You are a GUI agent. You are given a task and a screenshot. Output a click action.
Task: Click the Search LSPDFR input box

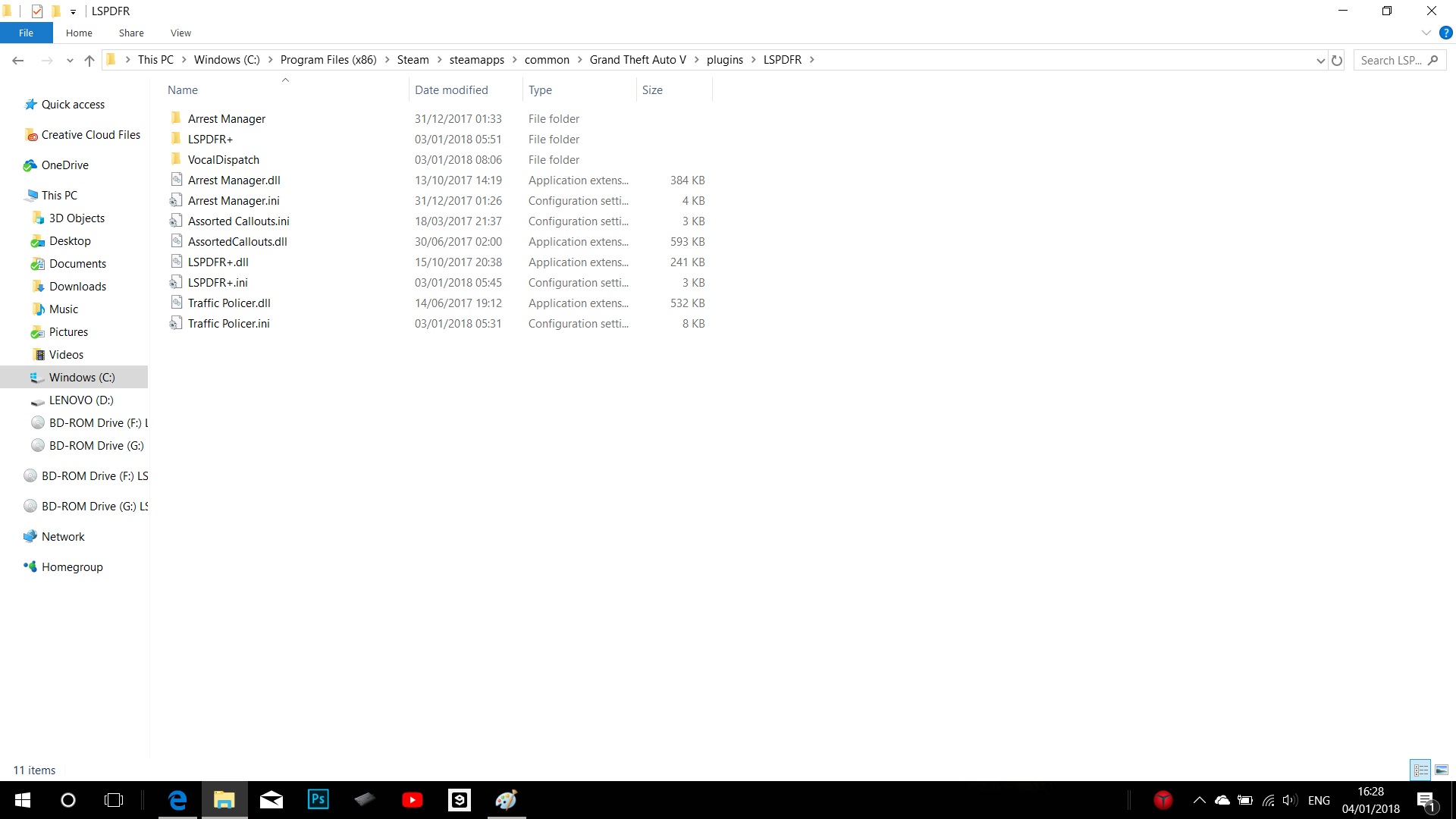pyautogui.click(x=1391, y=60)
